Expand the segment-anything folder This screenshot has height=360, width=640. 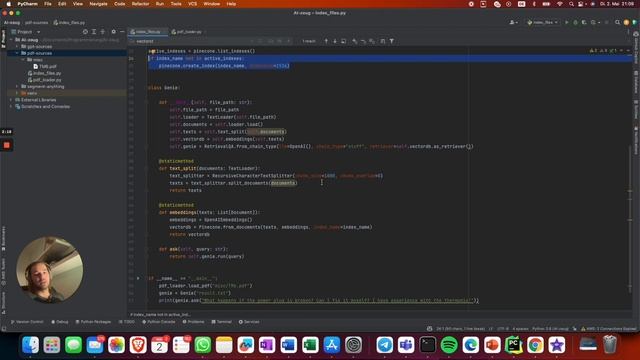(17, 87)
